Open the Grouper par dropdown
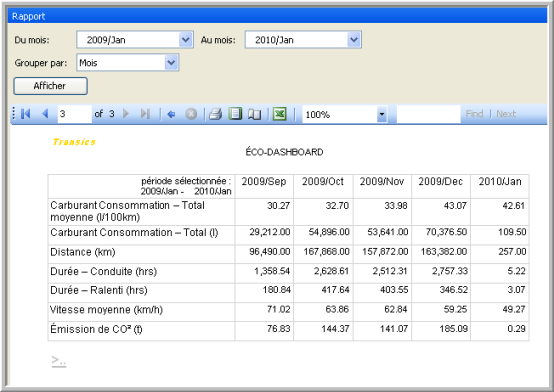Viewport: 554px width, 392px height. pyautogui.click(x=171, y=63)
